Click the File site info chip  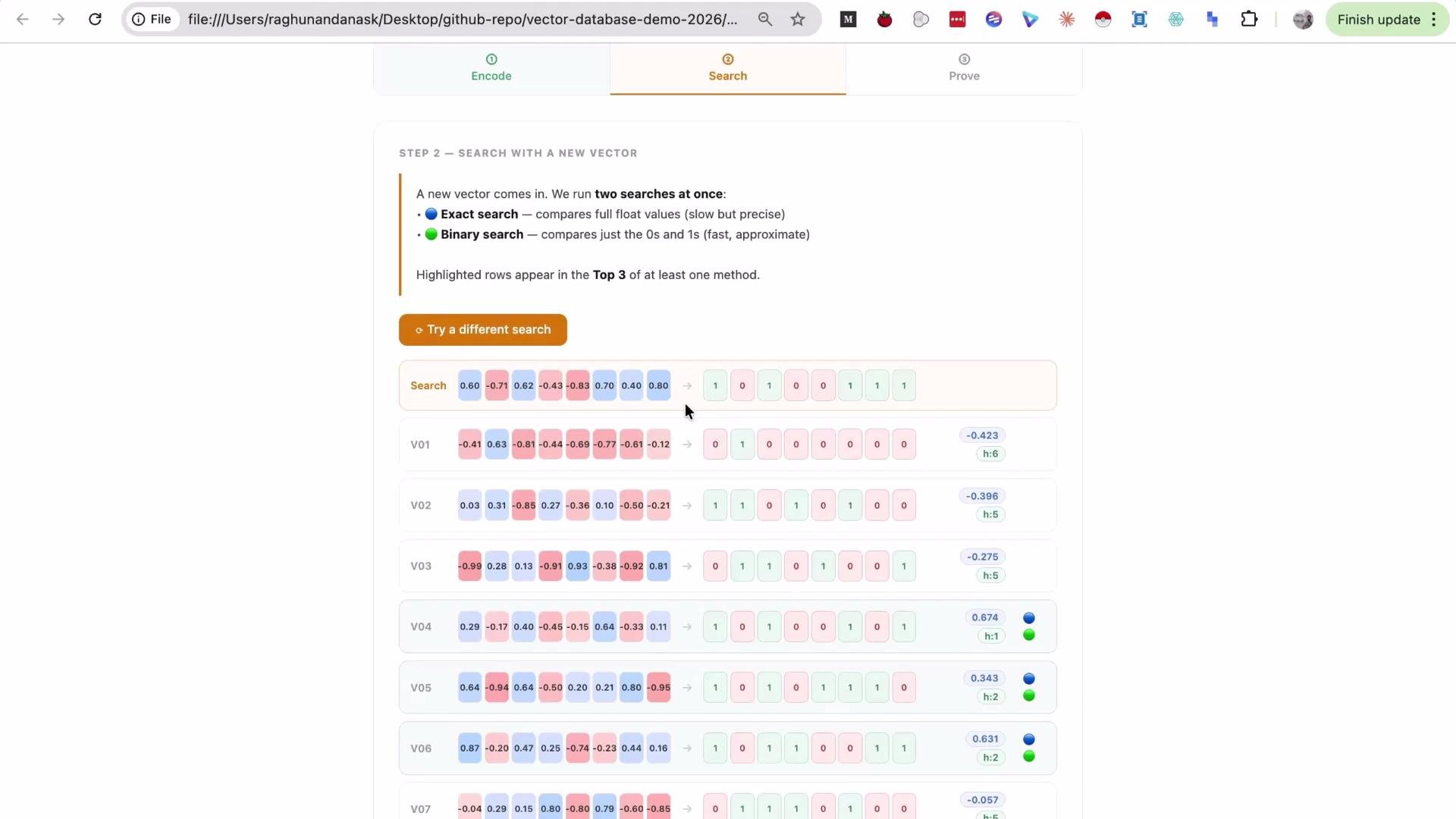click(152, 20)
